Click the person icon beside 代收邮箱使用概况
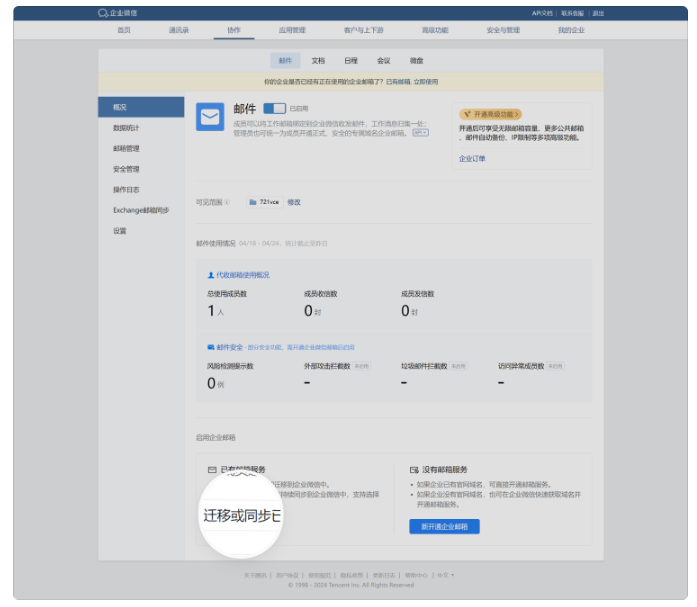Screen dimensions: 697x607 pos(210,274)
